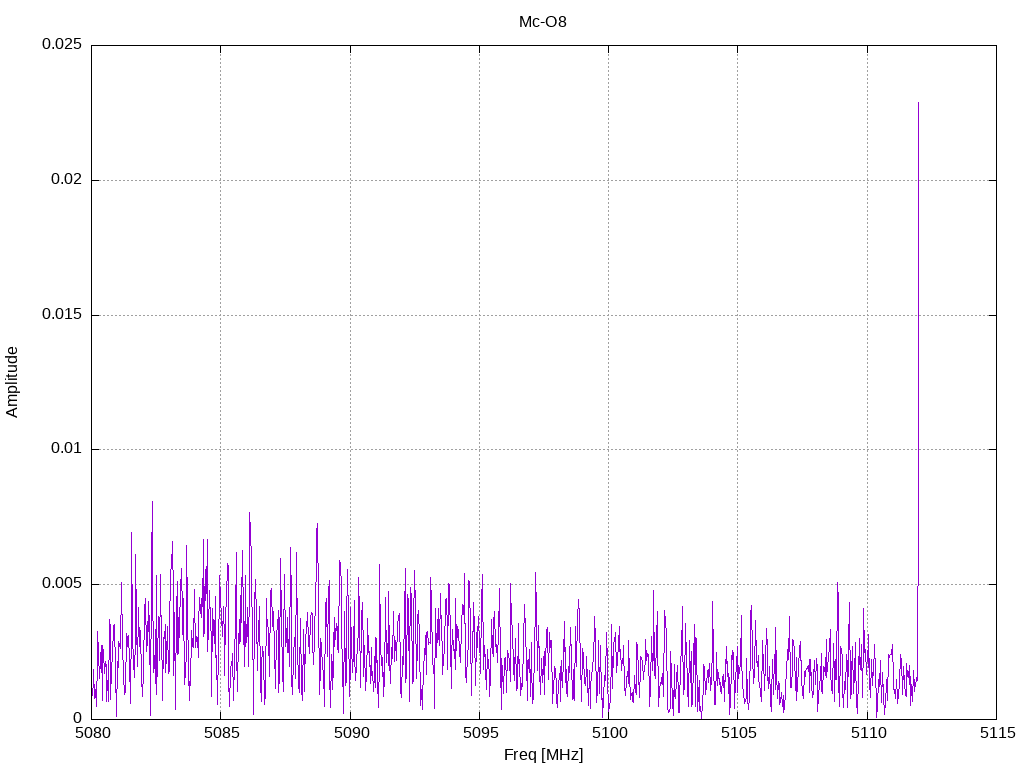Click the top of the tall spike near 5112 MHz

coord(918,103)
